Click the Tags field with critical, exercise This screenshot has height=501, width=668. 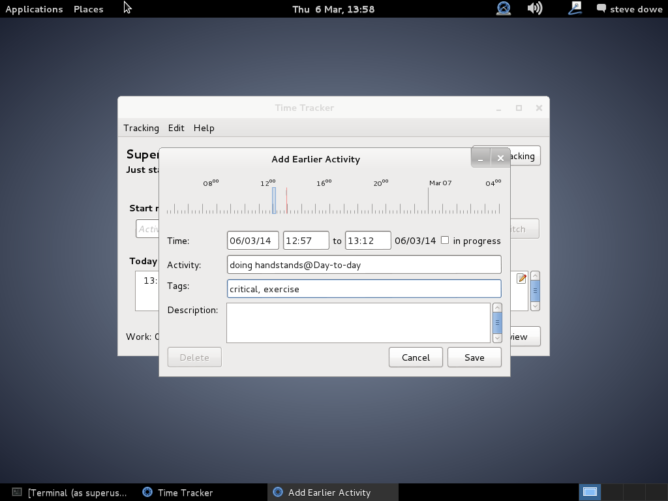[x=364, y=289]
